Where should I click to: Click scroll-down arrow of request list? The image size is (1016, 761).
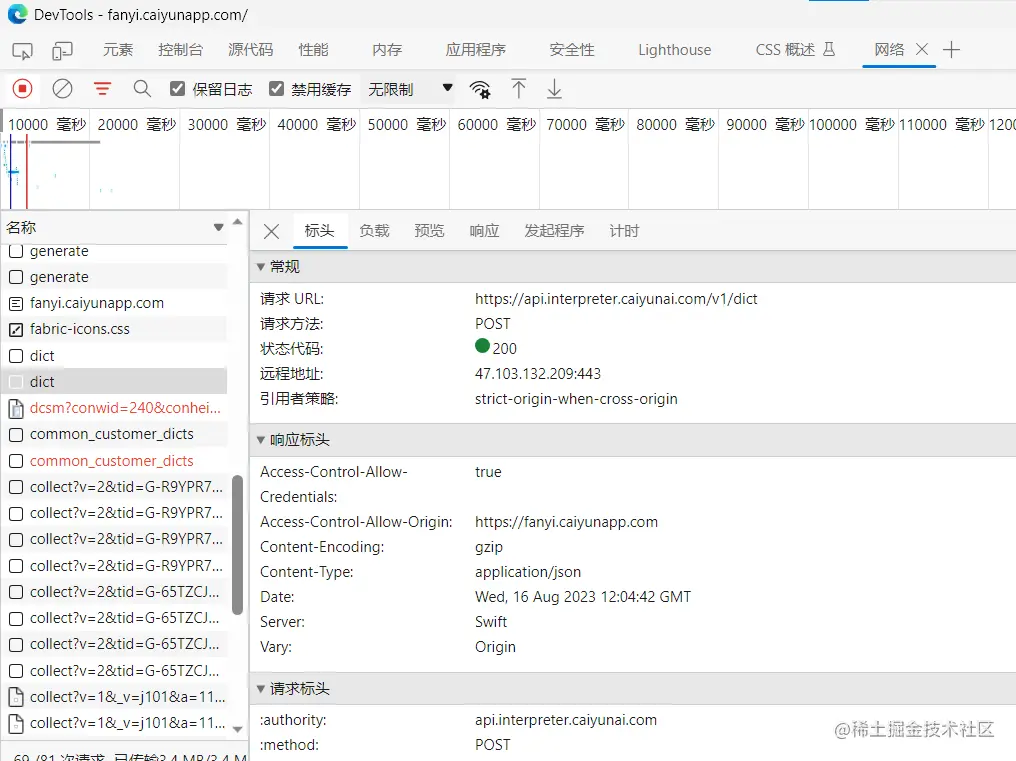click(x=238, y=729)
